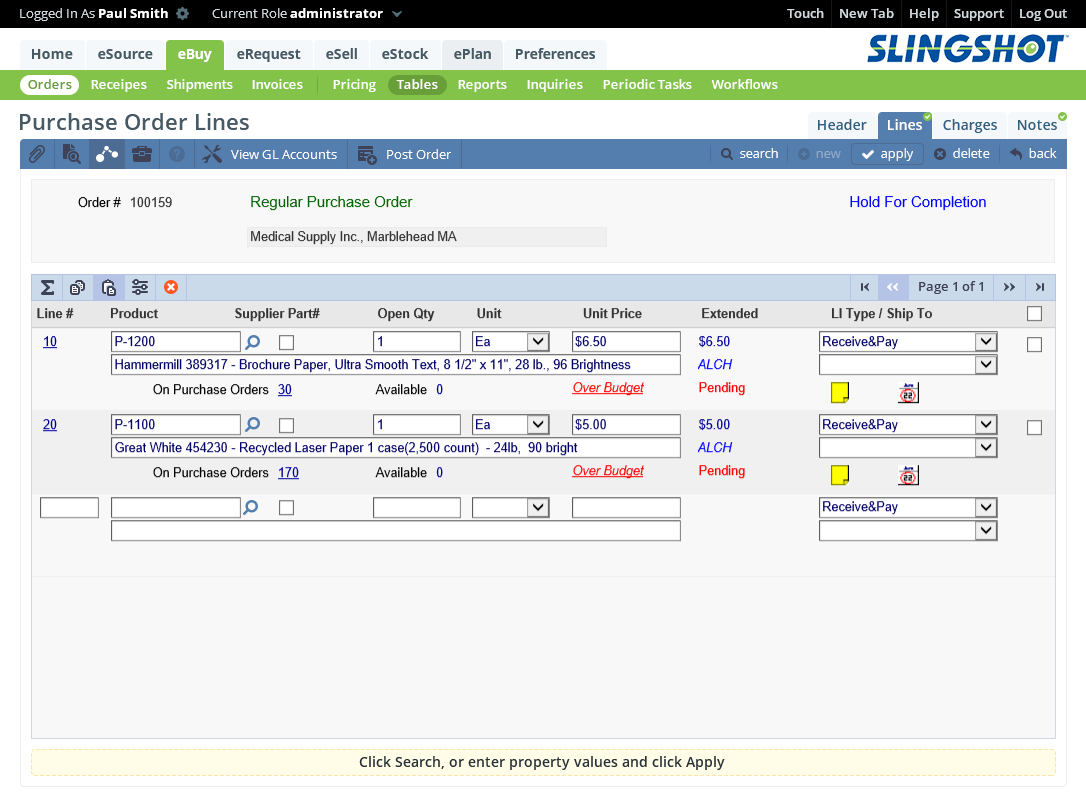Click the briefcase icon in toolbar

142,154
